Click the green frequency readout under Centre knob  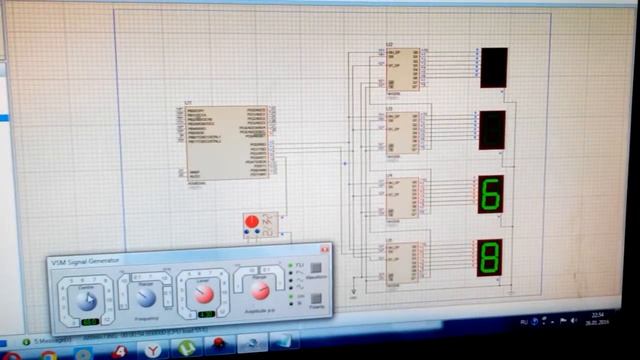(x=90, y=322)
